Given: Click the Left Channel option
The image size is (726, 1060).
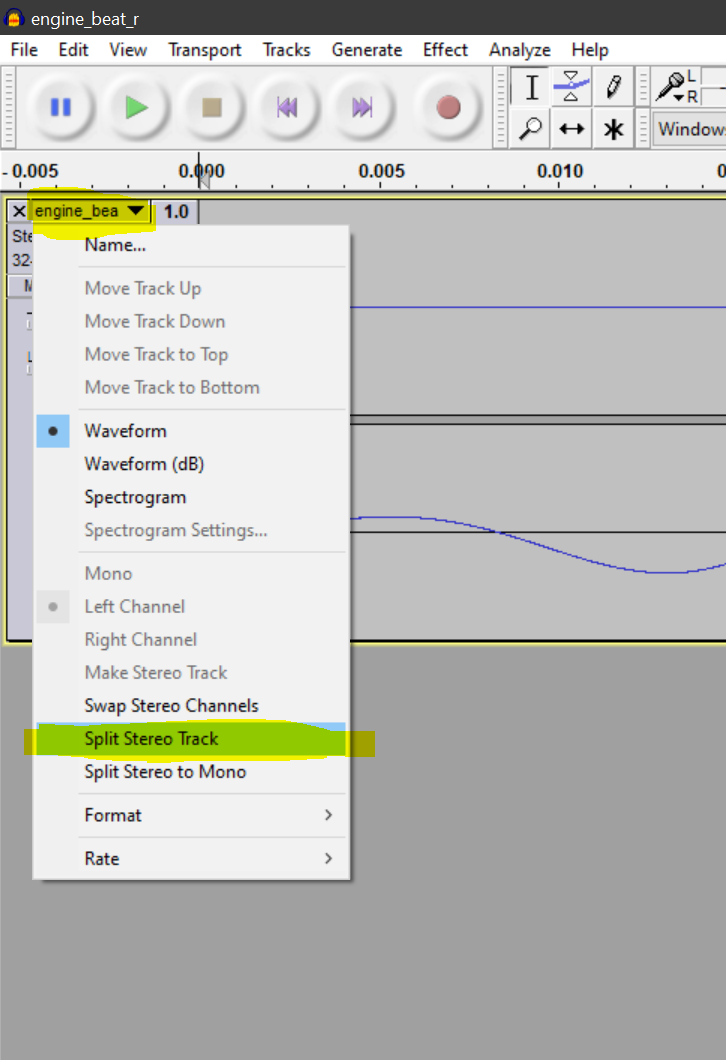Looking at the screenshot, I should tap(191, 607).
